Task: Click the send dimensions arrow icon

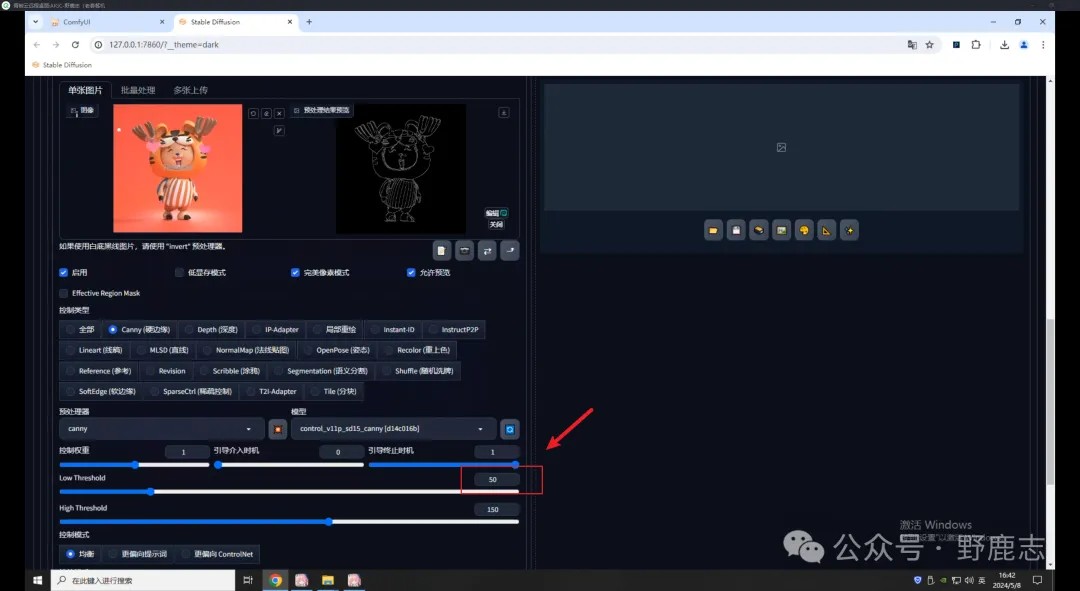Action: pyautogui.click(x=510, y=251)
